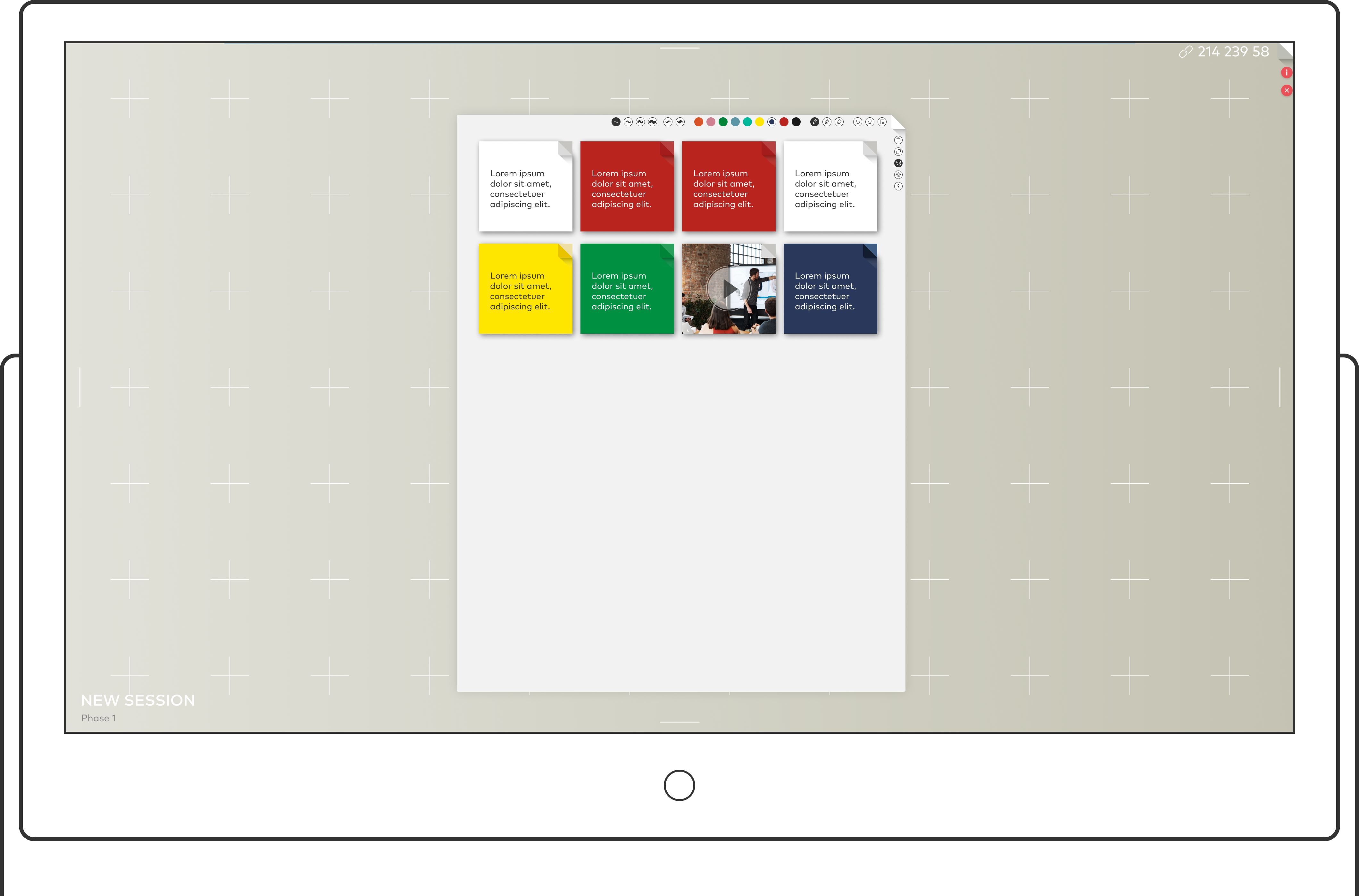The width and height of the screenshot is (1359, 896).
Task: Pick the orange color swatch
Action: tap(699, 122)
